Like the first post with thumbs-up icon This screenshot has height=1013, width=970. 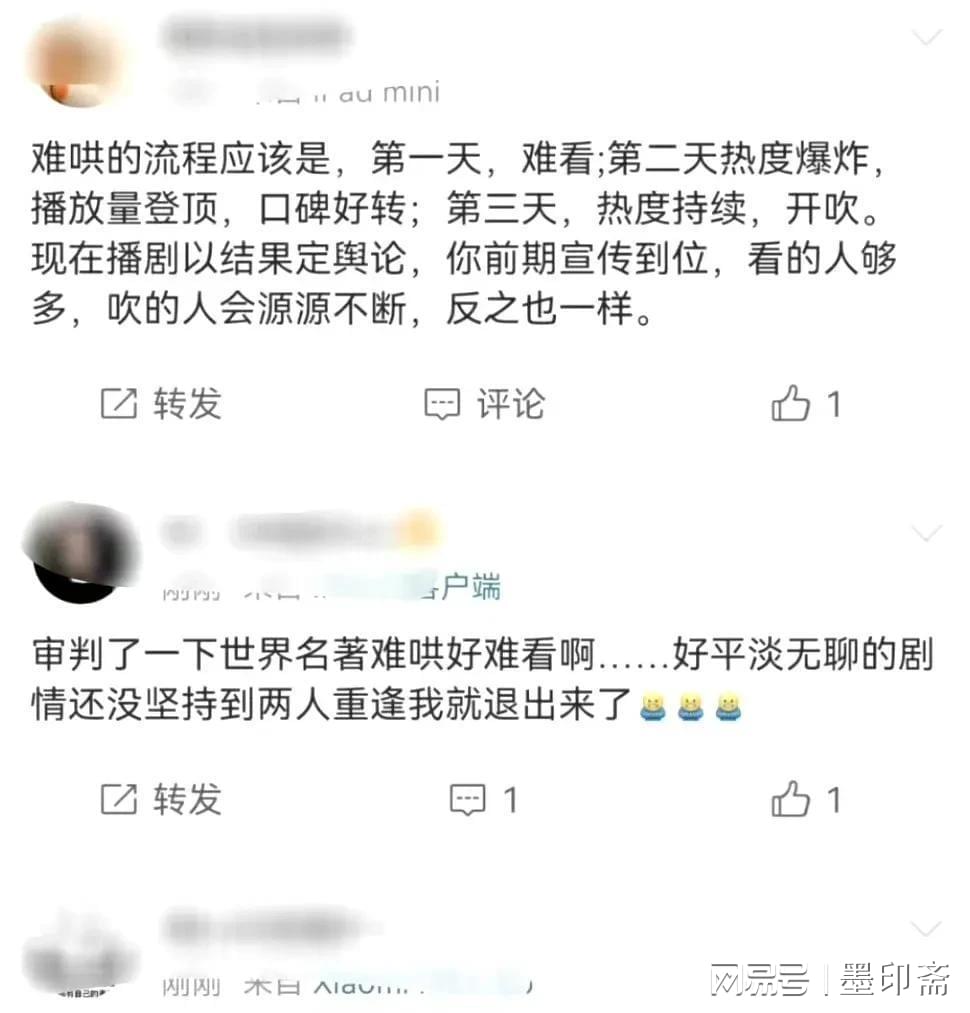click(x=790, y=403)
